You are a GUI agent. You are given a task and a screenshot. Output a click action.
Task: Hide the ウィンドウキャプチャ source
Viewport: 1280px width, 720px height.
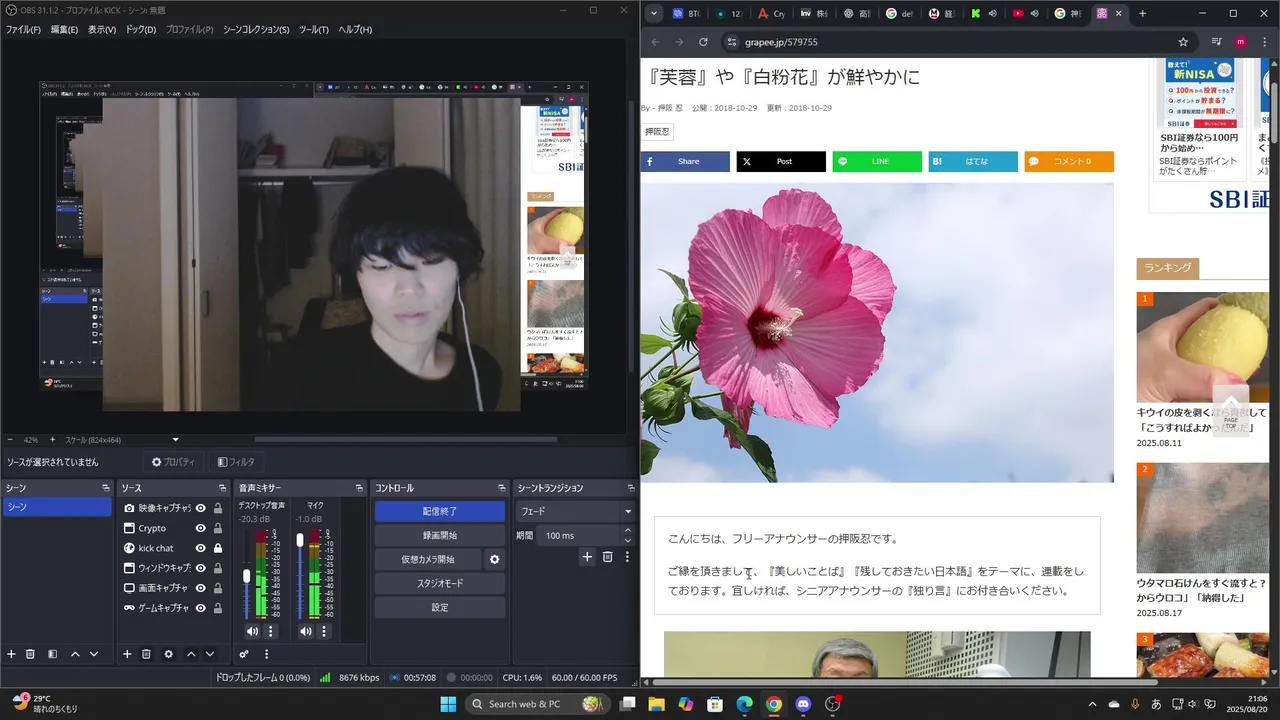click(x=200, y=568)
